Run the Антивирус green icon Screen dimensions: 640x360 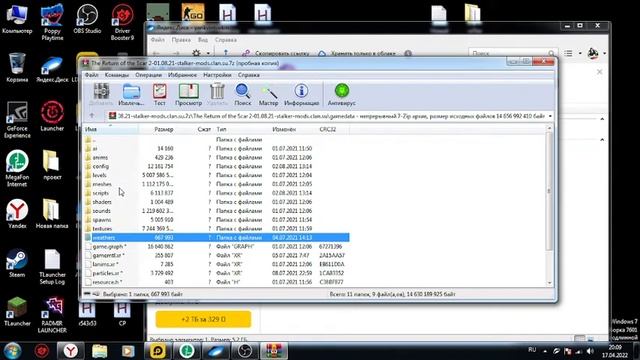(x=342, y=95)
